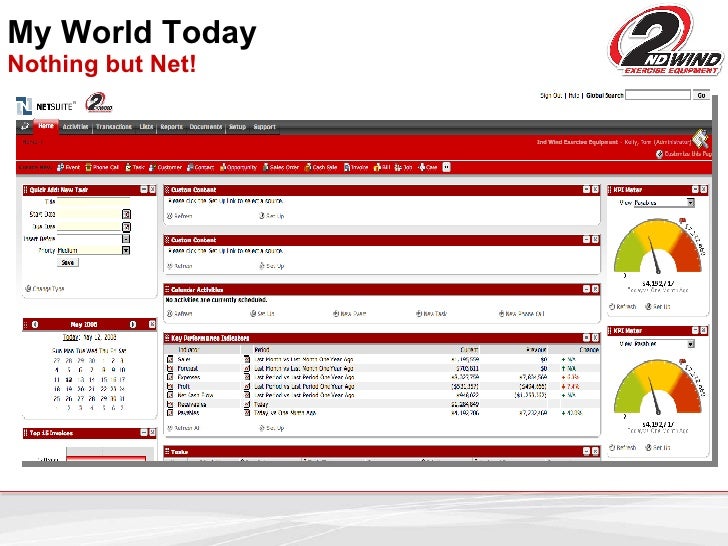This screenshot has height=546, width=728.
Task: Go to previous month in the May calendar
Action: coord(35,325)
